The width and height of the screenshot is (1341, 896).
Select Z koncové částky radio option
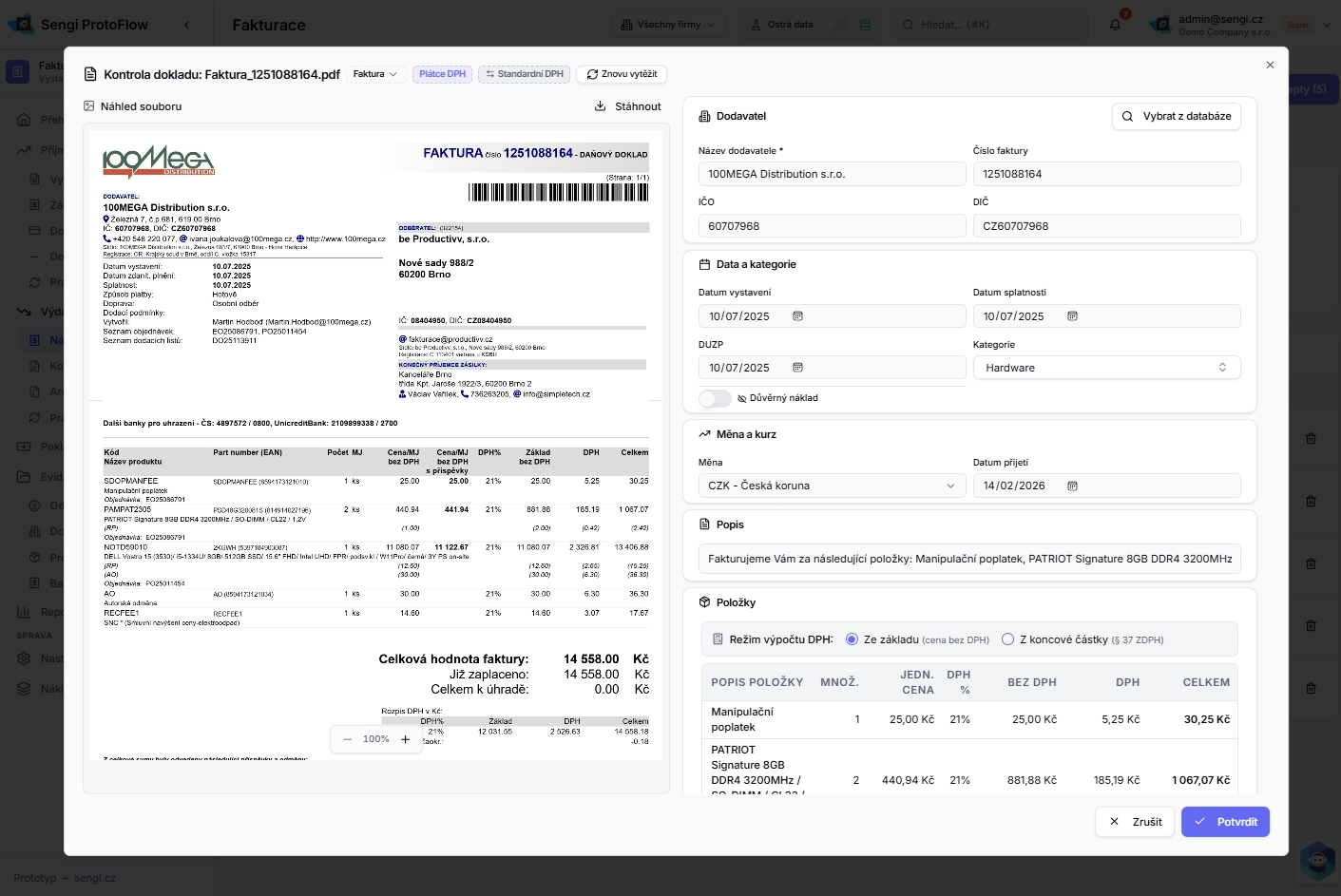pyautogui.click(x=1008, y=639)
